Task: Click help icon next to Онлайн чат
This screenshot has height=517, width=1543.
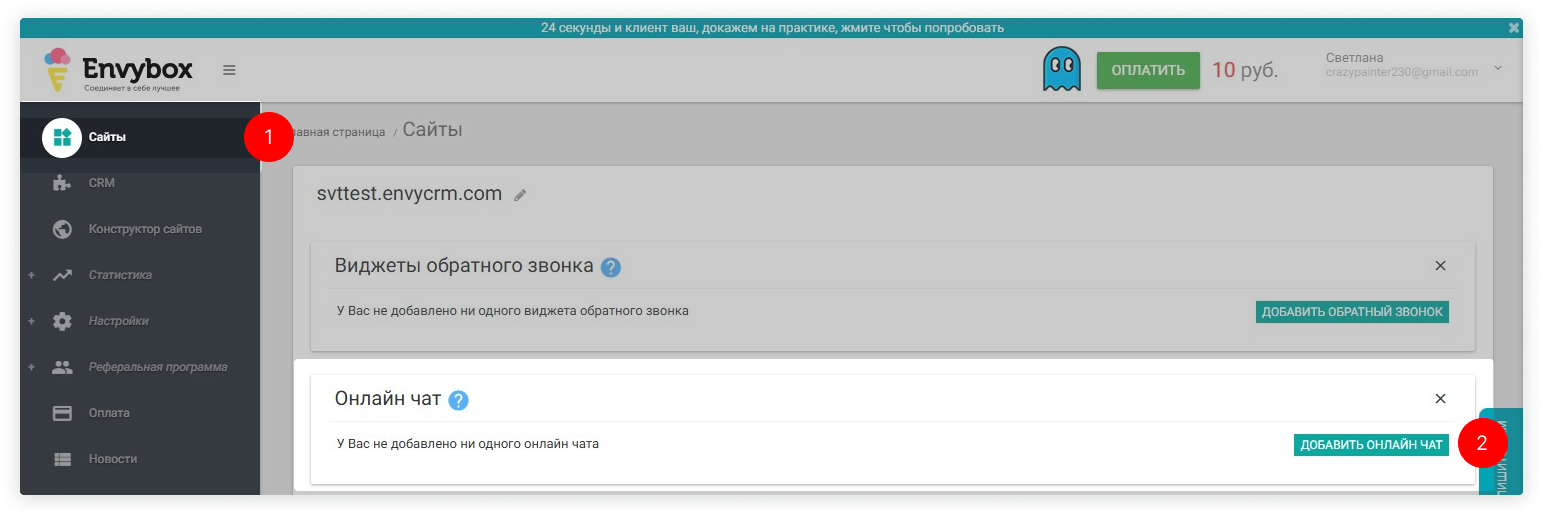Action: 458,400
